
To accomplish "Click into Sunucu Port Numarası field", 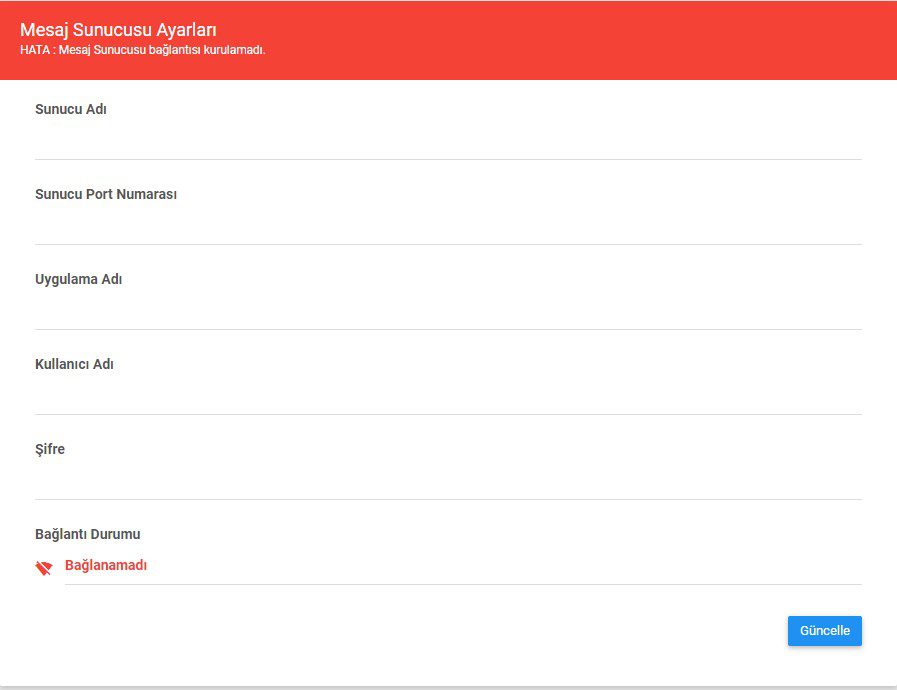I will (x=448, y=226).
